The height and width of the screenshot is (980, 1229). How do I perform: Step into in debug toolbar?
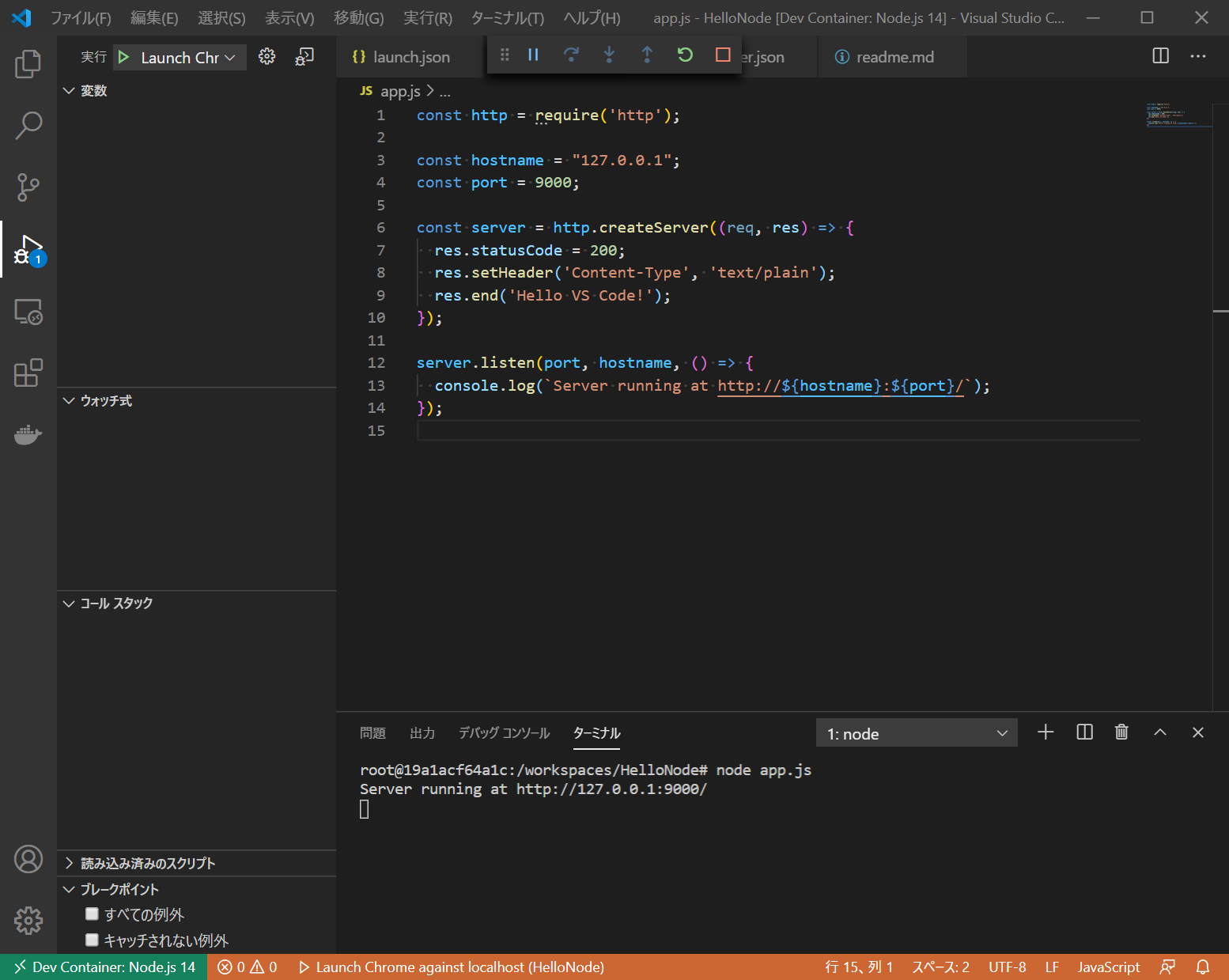pyautogui.click(x=609, y=55)
